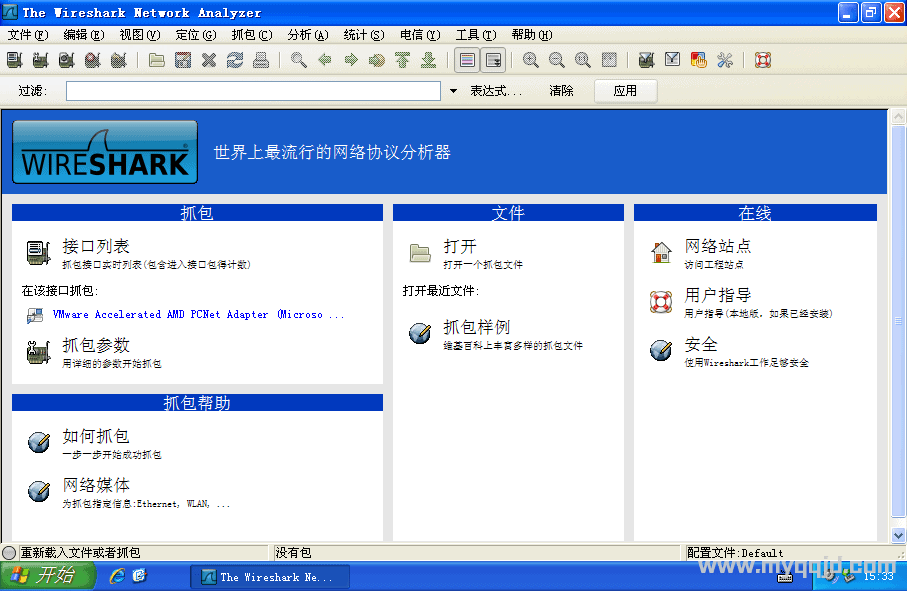Toggle packet list colorize button
This screenshot has height=591, width=907.
pos(467,60)
